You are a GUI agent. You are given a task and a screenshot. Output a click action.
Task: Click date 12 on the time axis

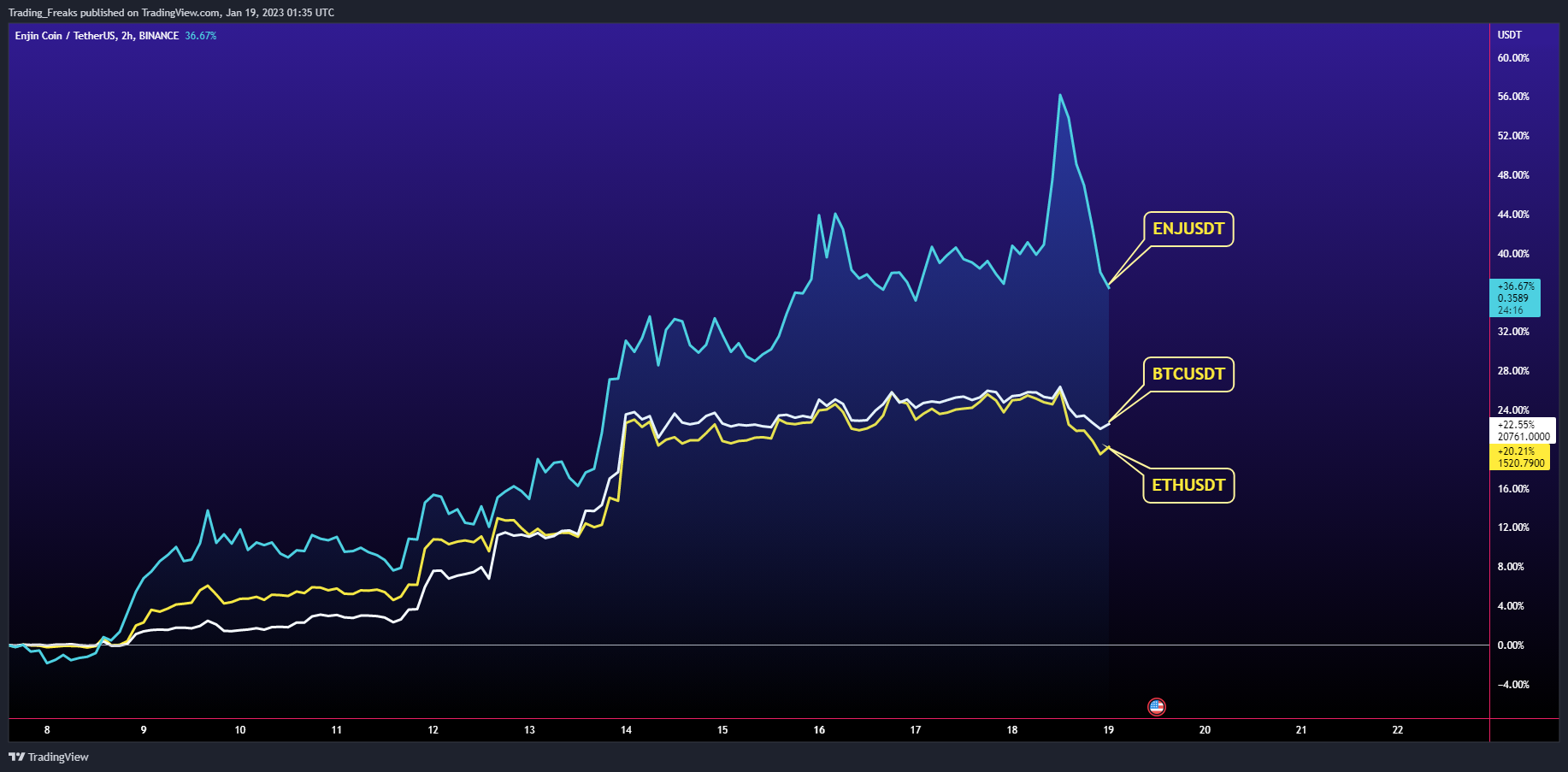coord(433,730)
